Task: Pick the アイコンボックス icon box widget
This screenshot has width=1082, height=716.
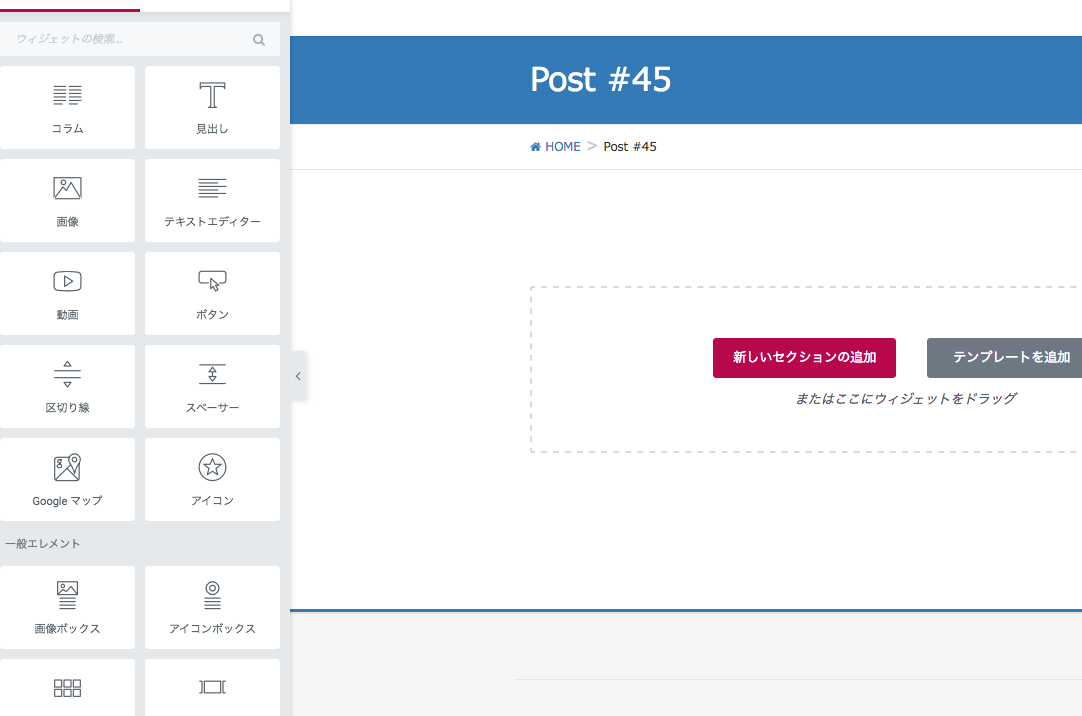Action: tap(213, 608)
